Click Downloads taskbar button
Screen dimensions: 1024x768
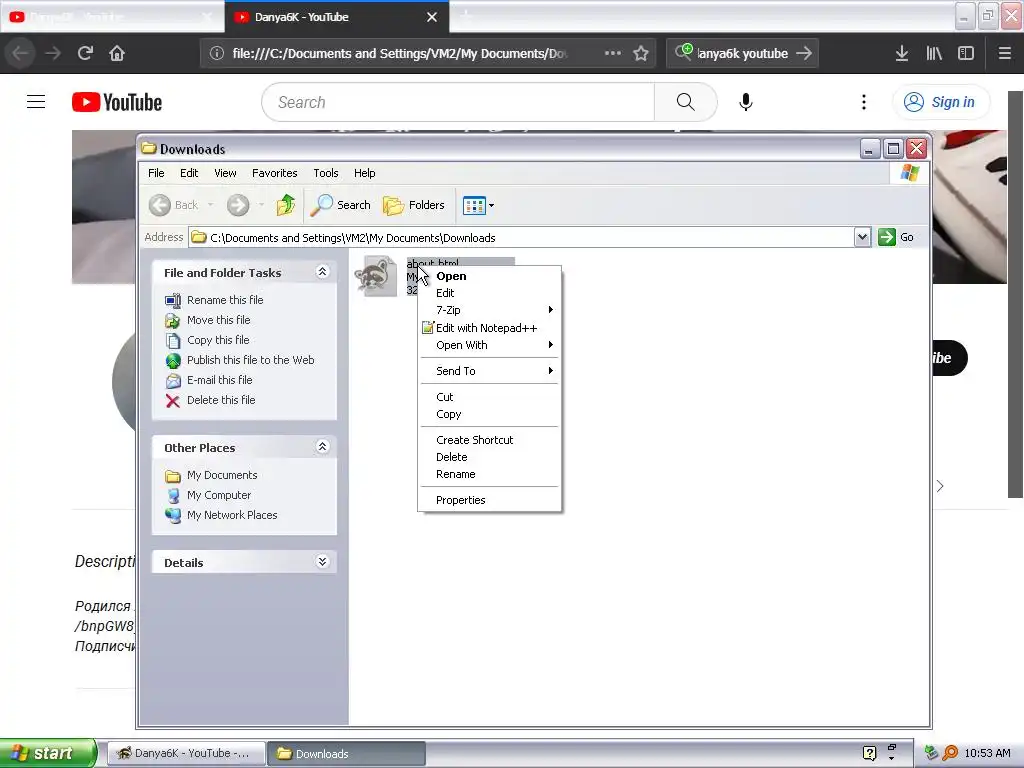tap(346, 753)
